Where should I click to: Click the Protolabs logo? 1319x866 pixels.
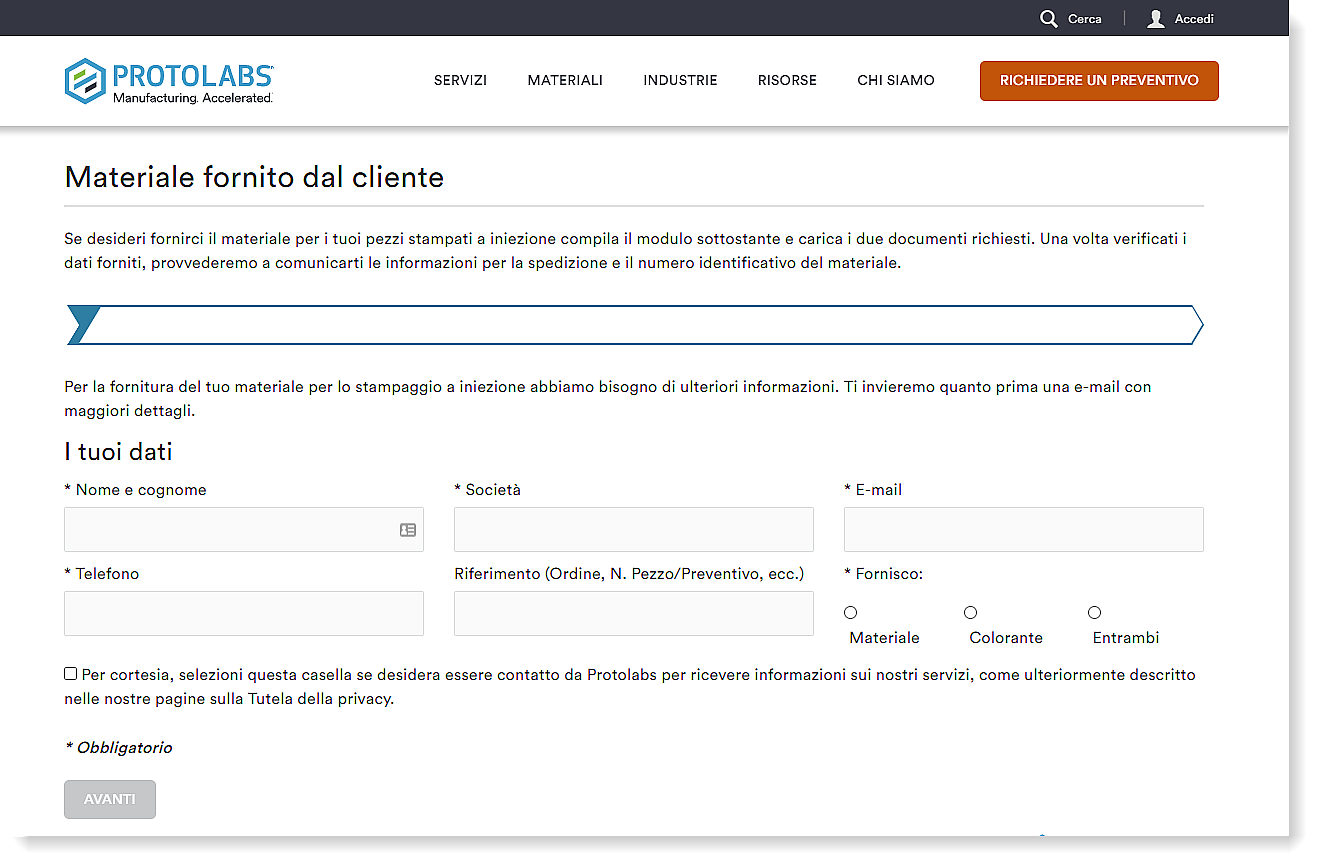pos(169,81)
